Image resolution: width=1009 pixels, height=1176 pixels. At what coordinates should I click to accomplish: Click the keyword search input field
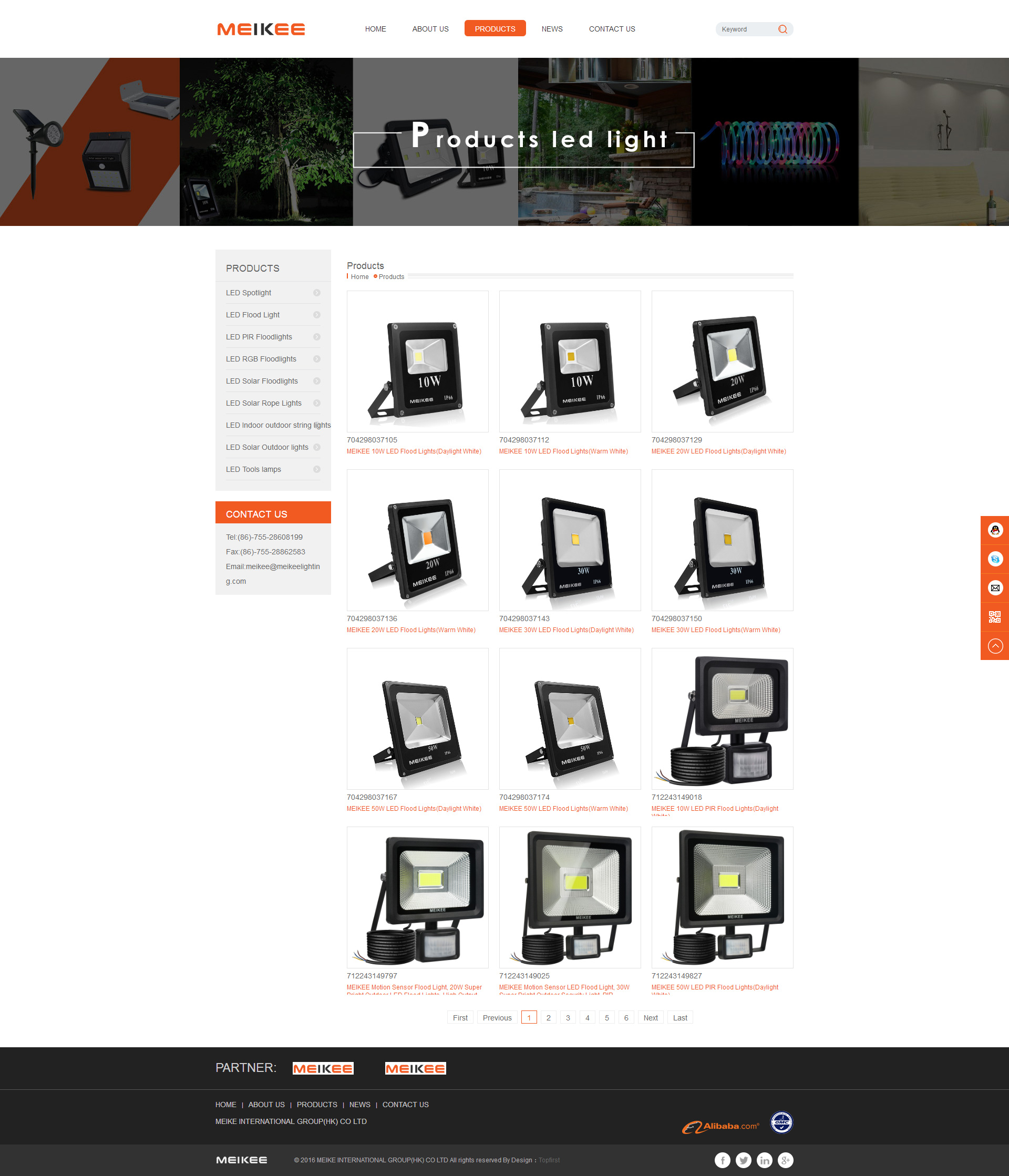tap(746, 29)
